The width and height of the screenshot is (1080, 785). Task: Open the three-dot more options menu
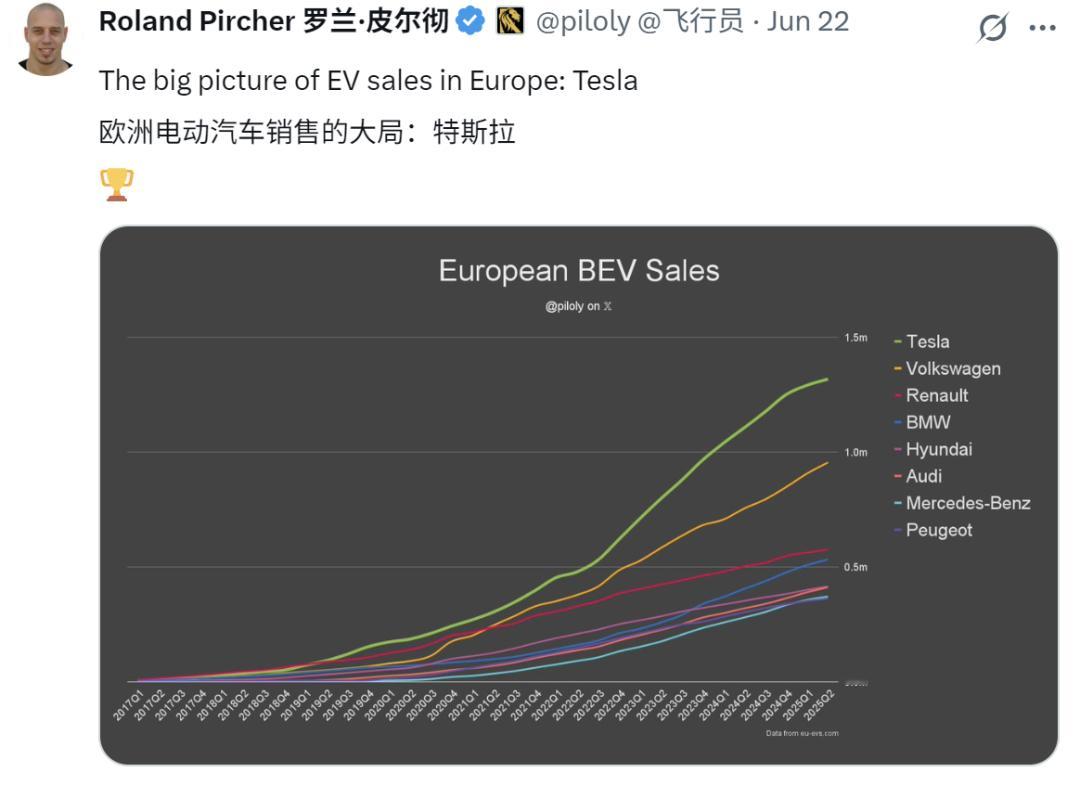click(x=1042, y=28)
